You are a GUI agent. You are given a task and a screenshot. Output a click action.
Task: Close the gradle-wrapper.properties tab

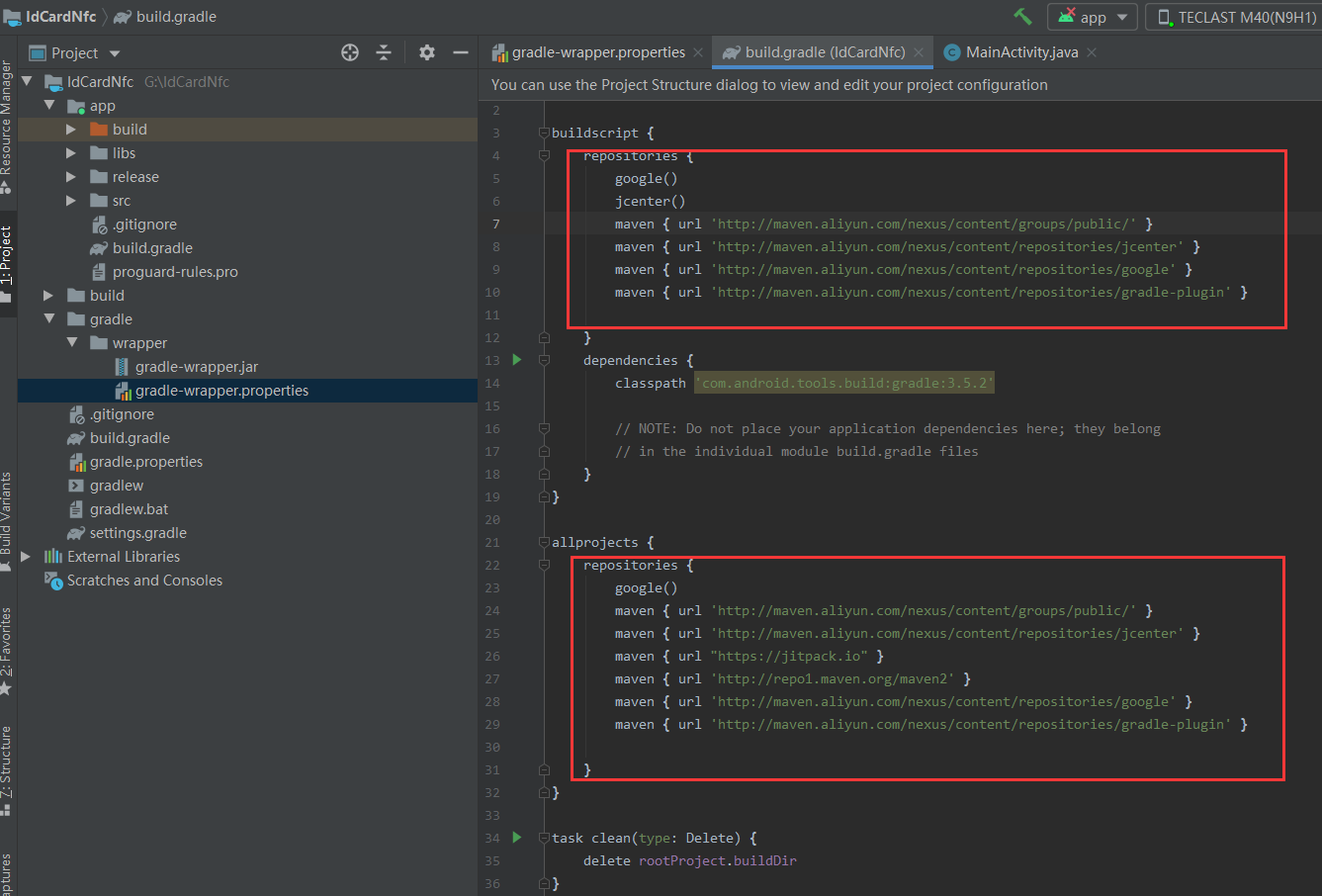[698, 51]
